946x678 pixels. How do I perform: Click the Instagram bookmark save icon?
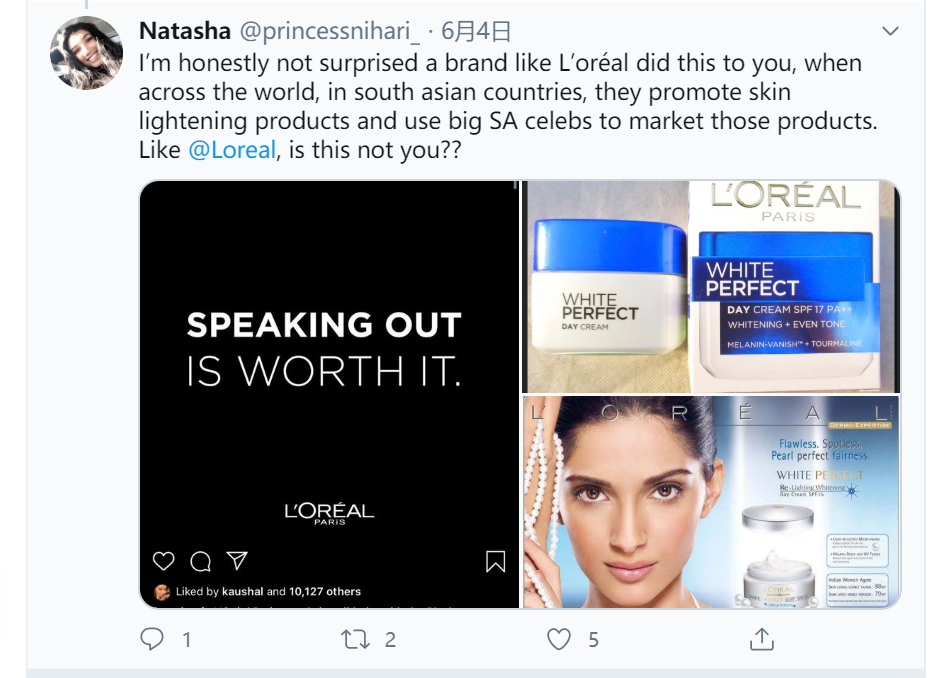click(x=495, y=561)
